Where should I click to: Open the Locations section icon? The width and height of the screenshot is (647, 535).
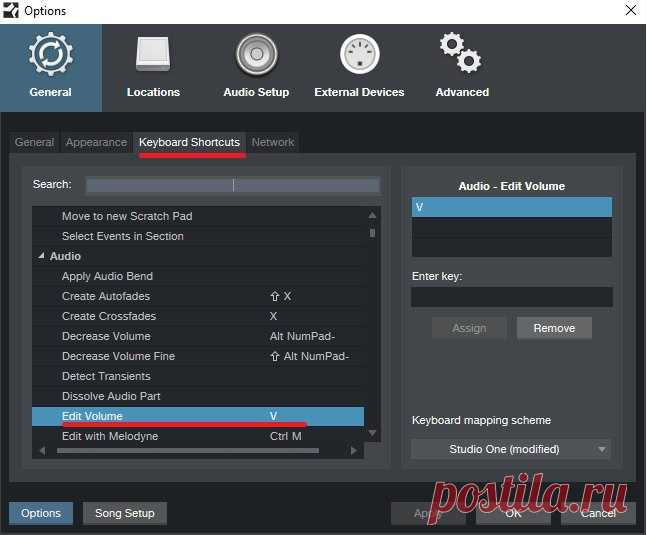click(153, 57)
